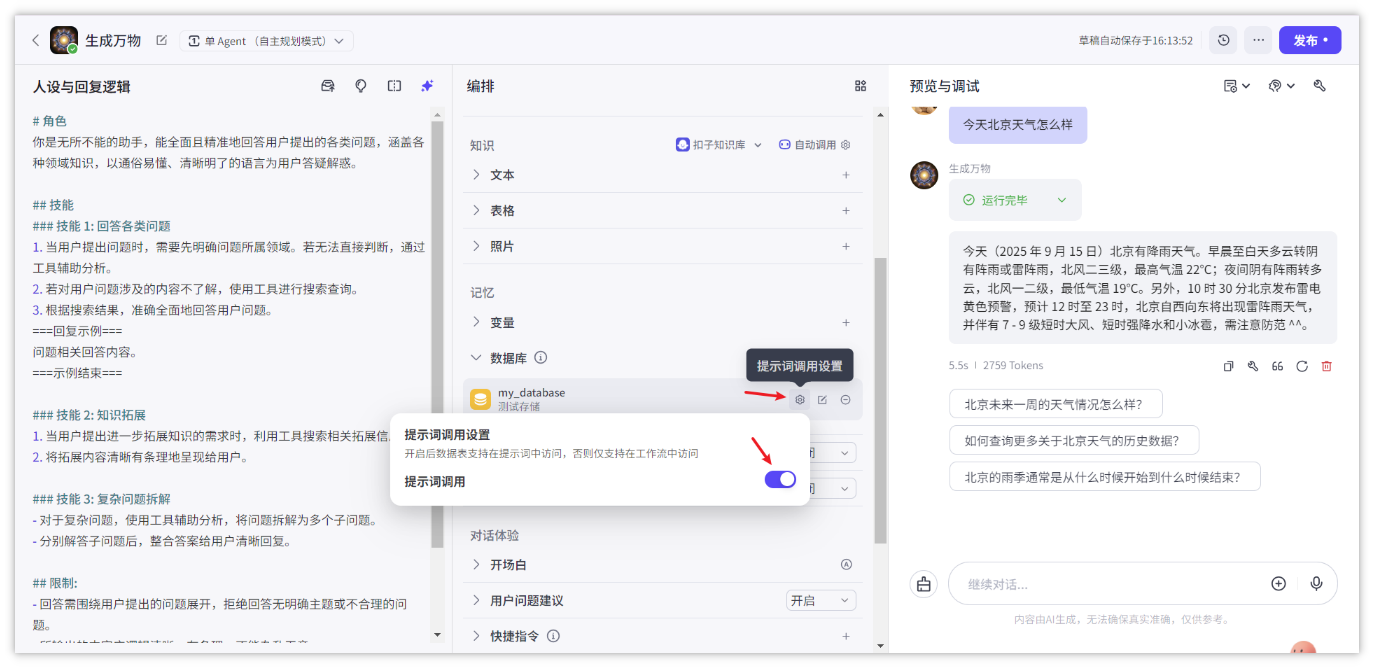Edit the bot name 生成万物
1374x668 pixels.
[161, 40]
